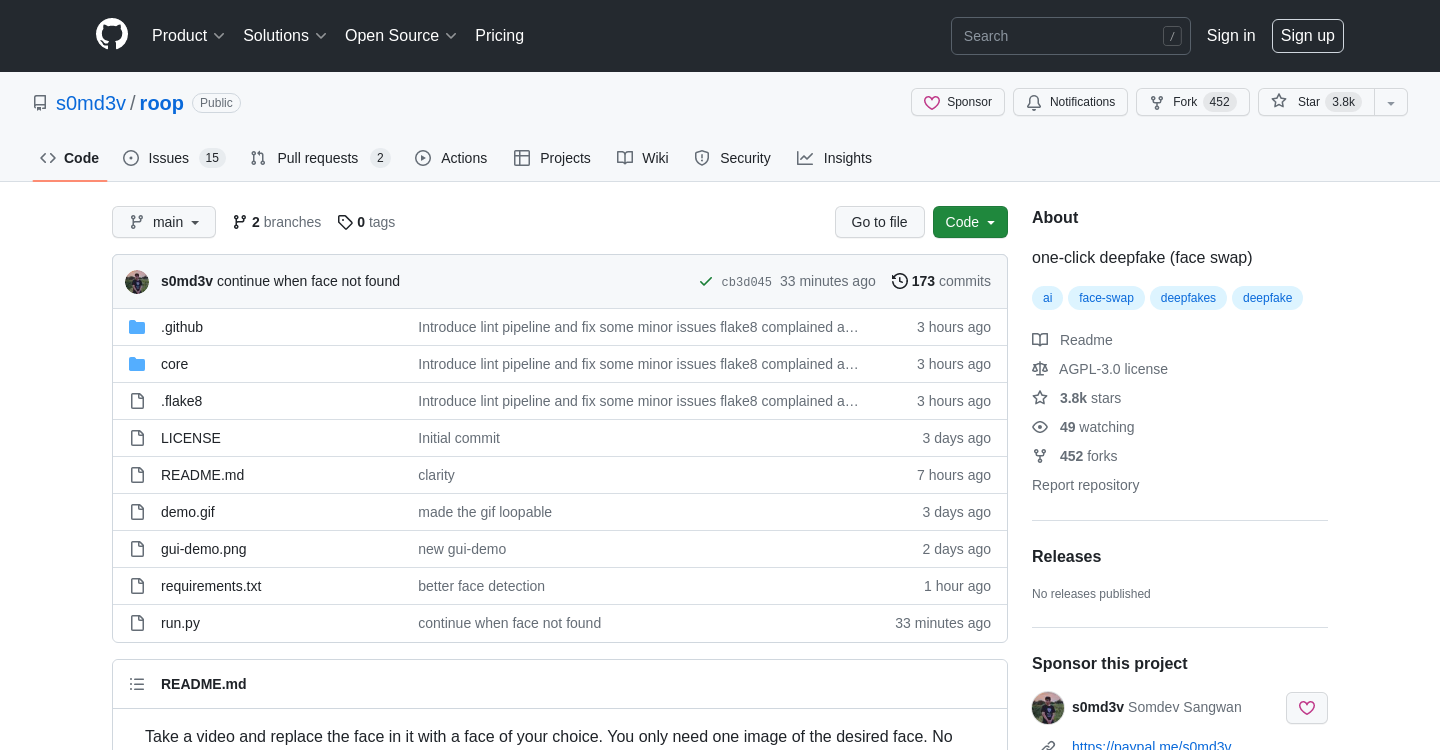The width and height of the screenshot is (1440, 750).
Task: Click the green checkmark commit status icon
Action: click(706, 282)
